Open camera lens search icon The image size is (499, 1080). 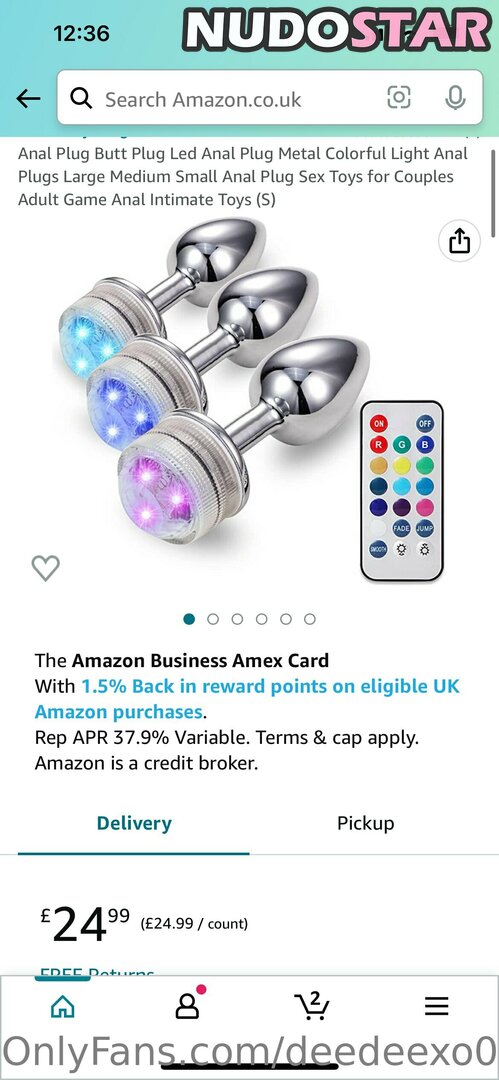[398, 98]
